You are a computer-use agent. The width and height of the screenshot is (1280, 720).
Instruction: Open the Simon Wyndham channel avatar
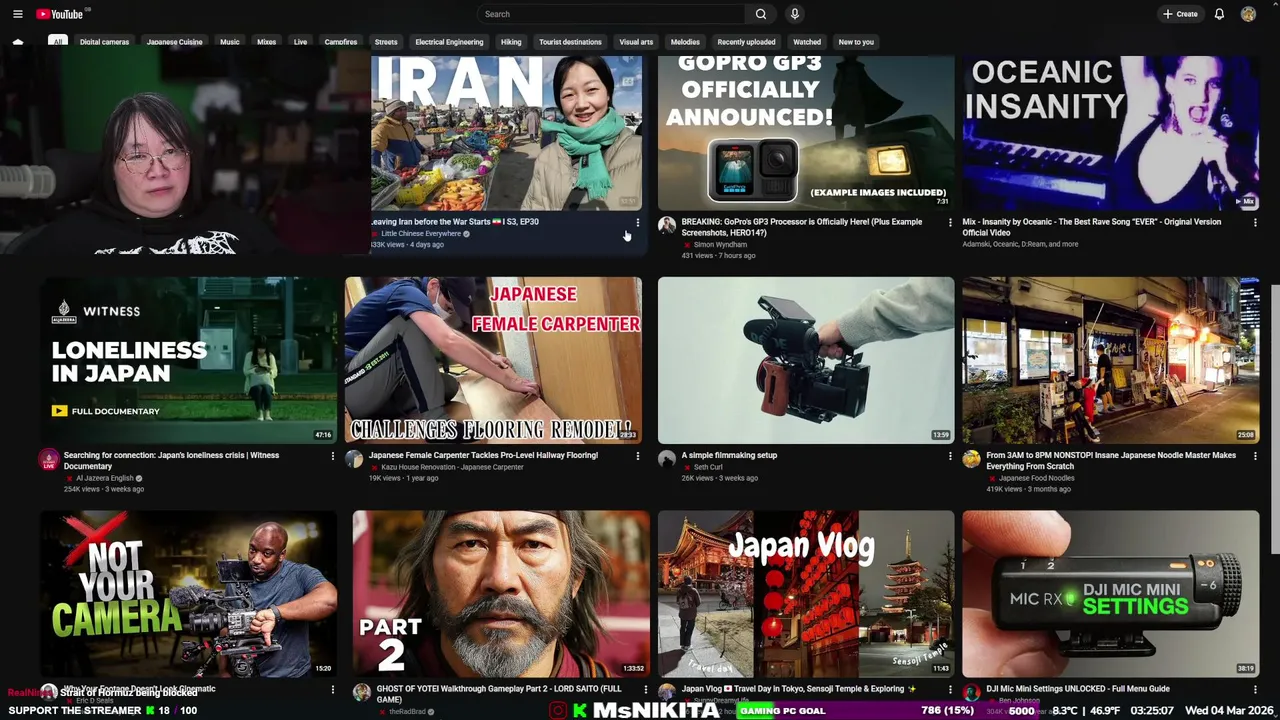pyautogui.click(x=667, y=225)
